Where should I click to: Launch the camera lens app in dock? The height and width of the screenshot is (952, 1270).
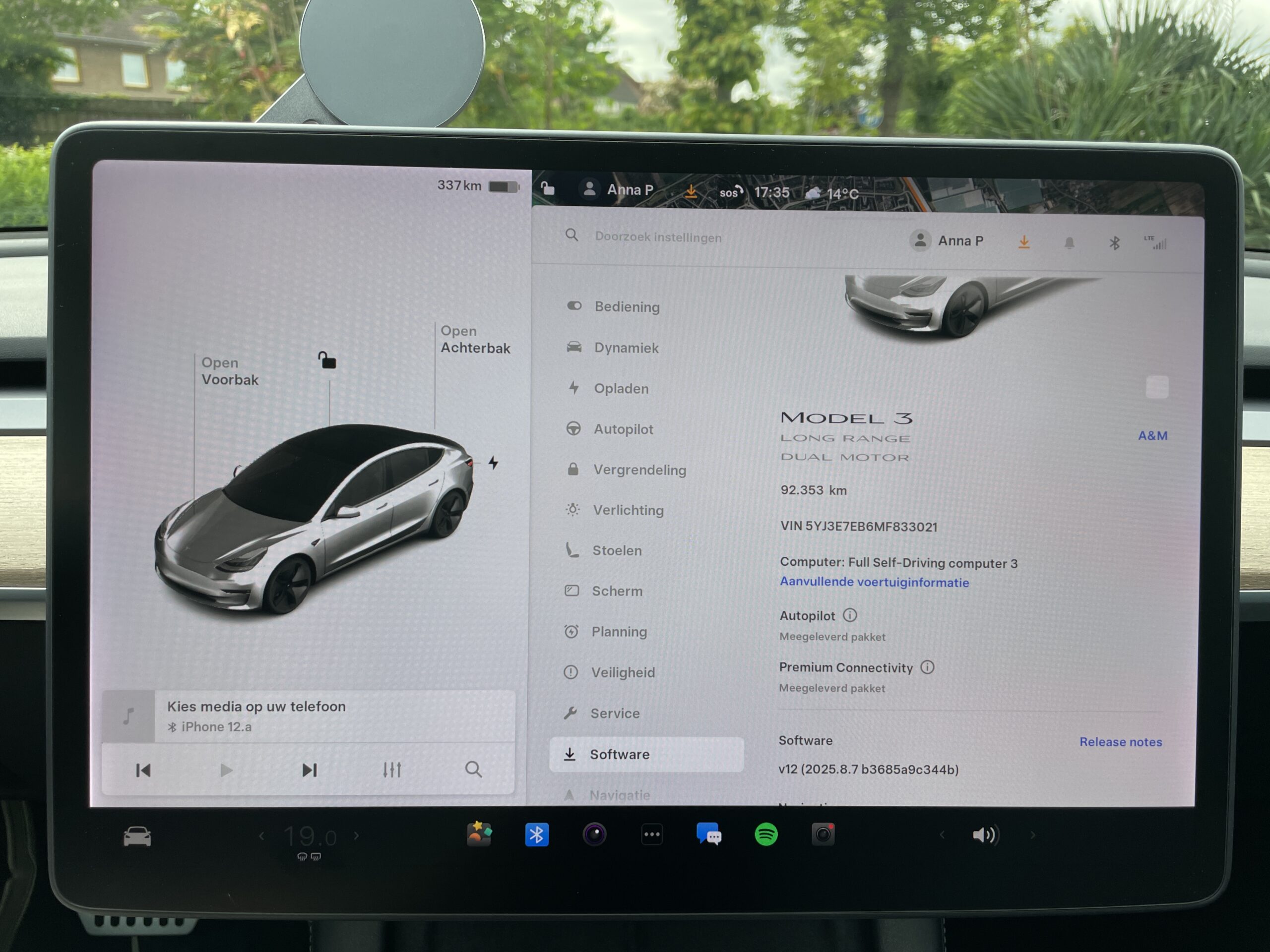click(x=594, y=834)
